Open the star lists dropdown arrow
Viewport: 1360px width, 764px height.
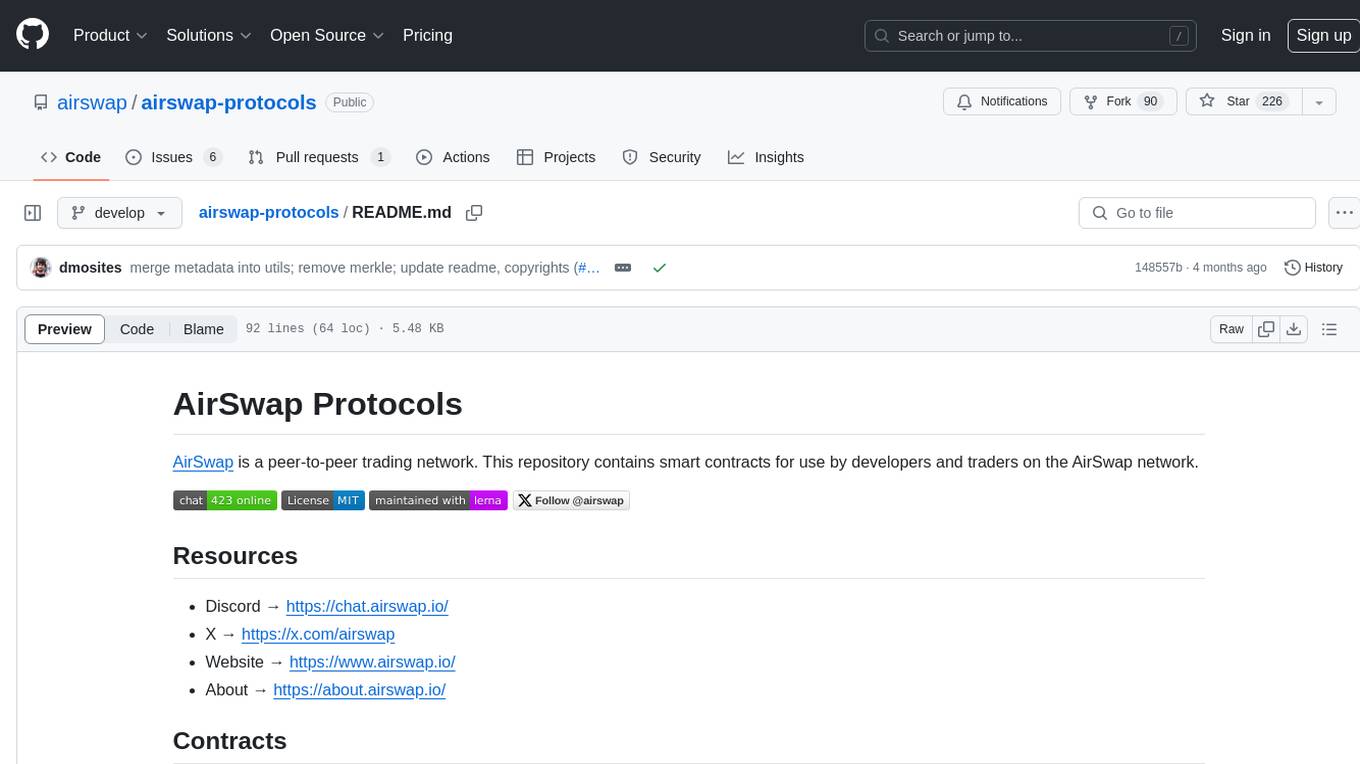tap(1319, 102)
